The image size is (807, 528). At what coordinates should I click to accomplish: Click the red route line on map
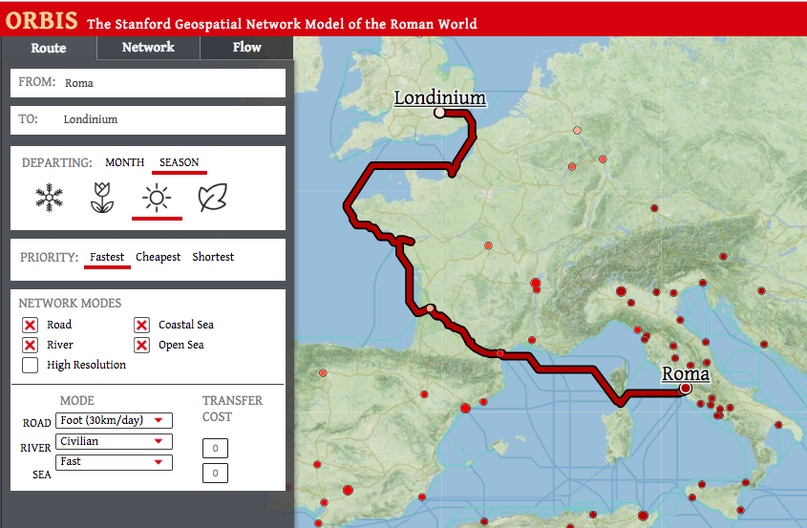[x=408, y=290]
